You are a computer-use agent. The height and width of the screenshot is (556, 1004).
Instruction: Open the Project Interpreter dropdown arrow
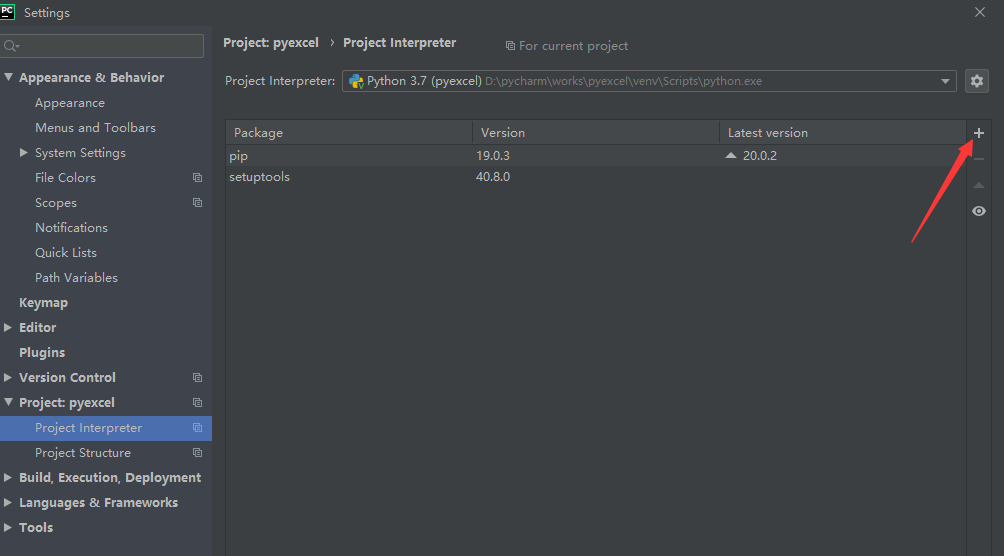(945, 81)
